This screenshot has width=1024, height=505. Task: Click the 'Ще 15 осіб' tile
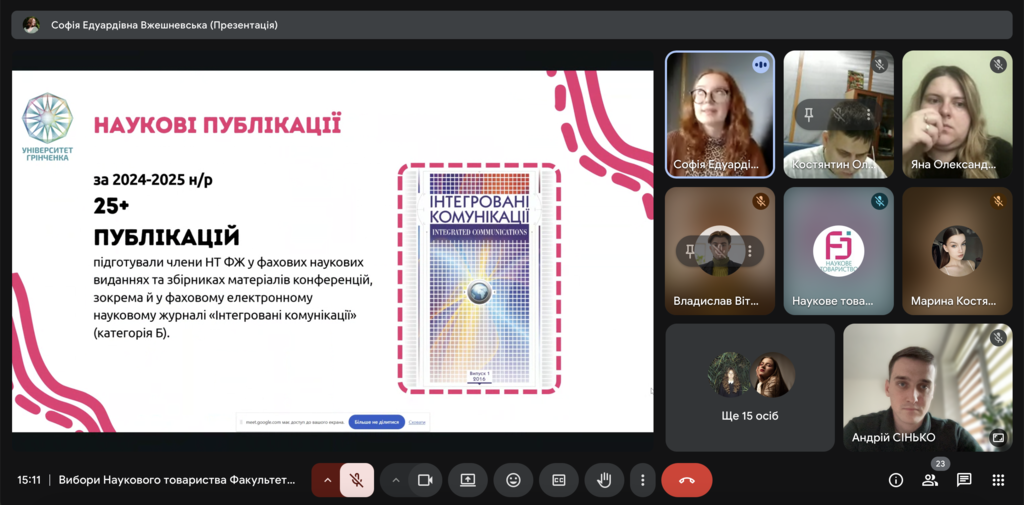750,386
